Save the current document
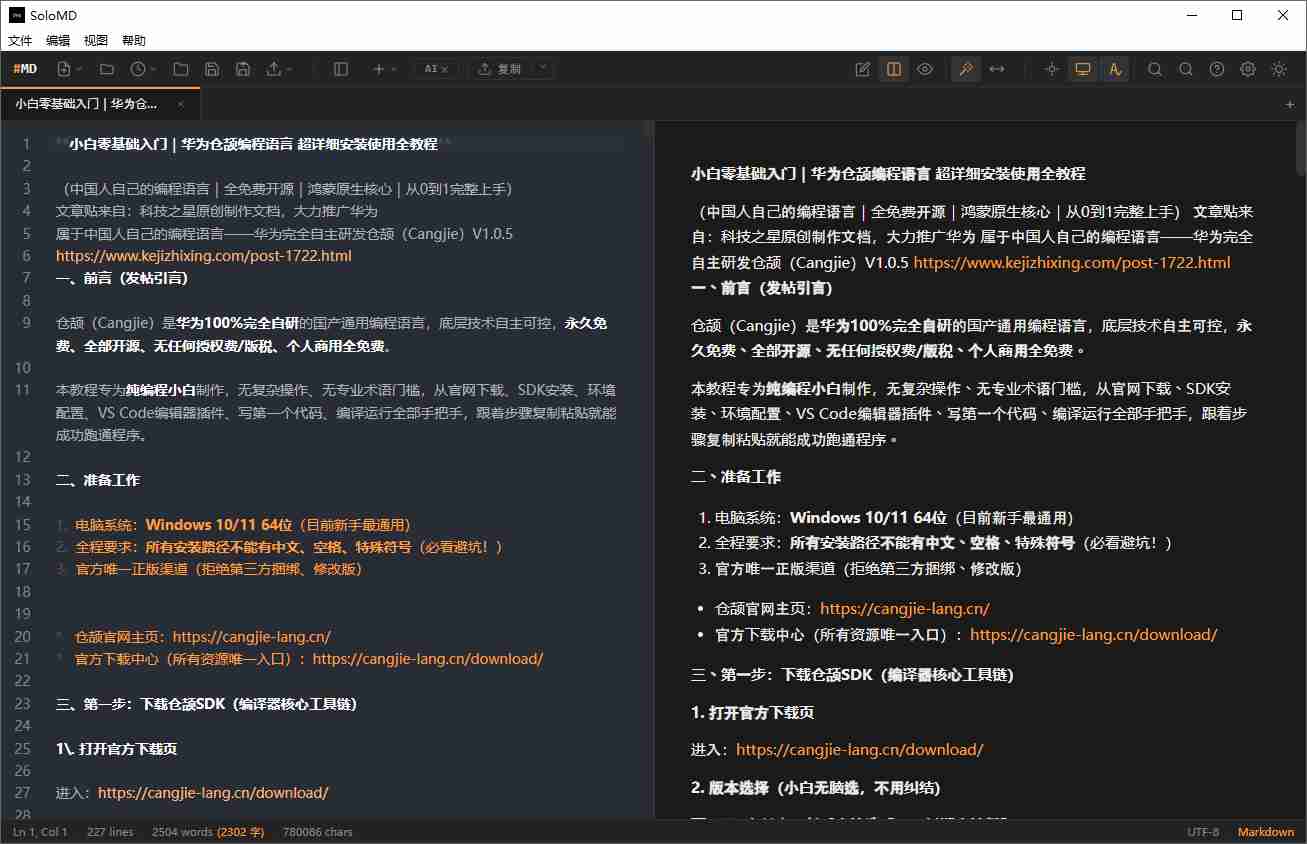Image resolution: width=1307 pixels, height=844 pixels. click(211, 68)
